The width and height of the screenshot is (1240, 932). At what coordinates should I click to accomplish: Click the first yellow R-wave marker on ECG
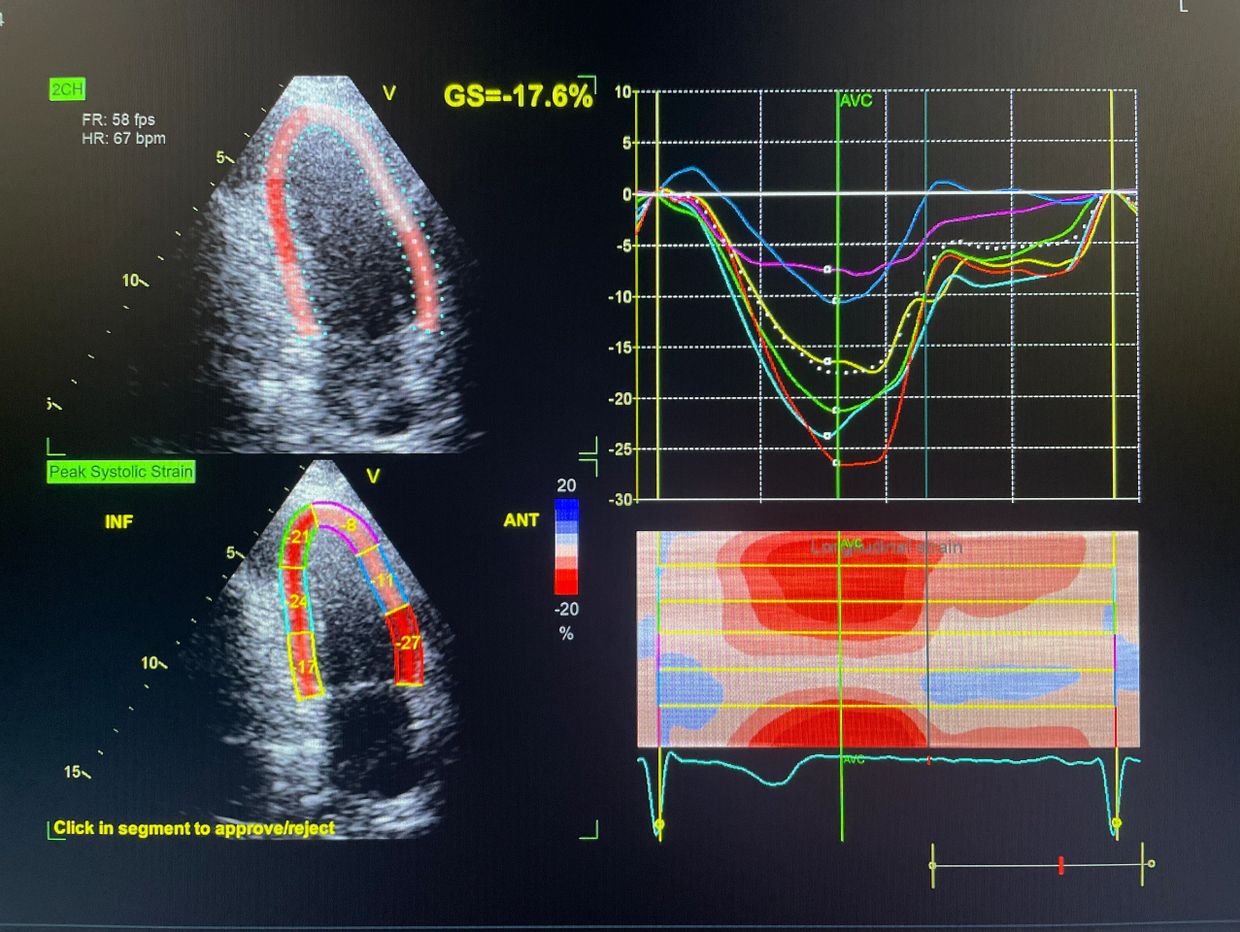659,823
